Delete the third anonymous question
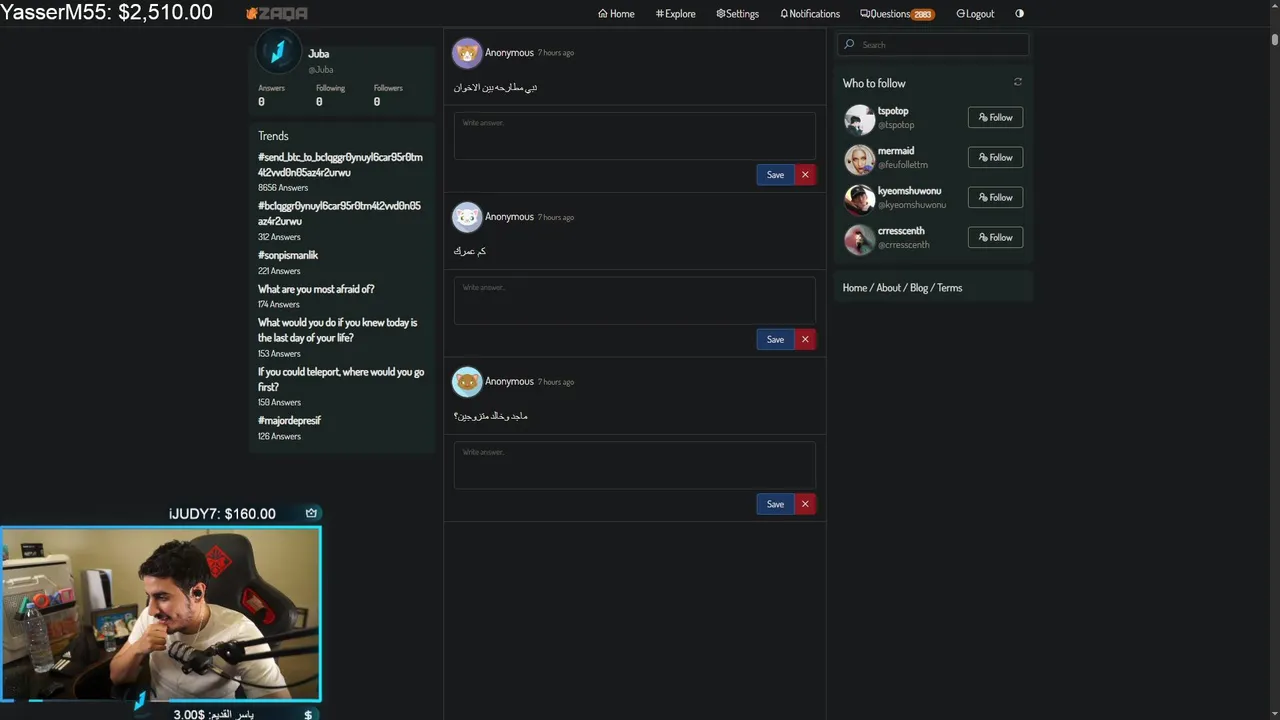 (x=805, y=504)
